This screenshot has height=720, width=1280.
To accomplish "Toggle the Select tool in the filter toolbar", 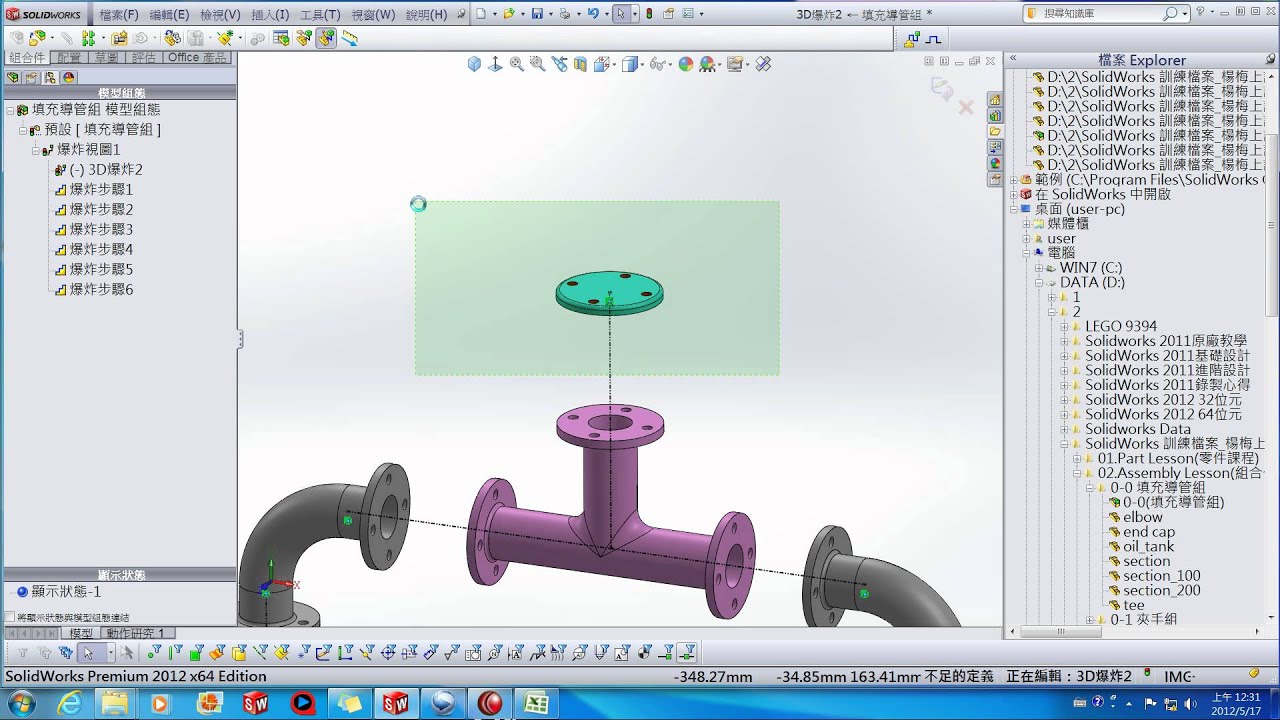I will click(x=88, y=653).
